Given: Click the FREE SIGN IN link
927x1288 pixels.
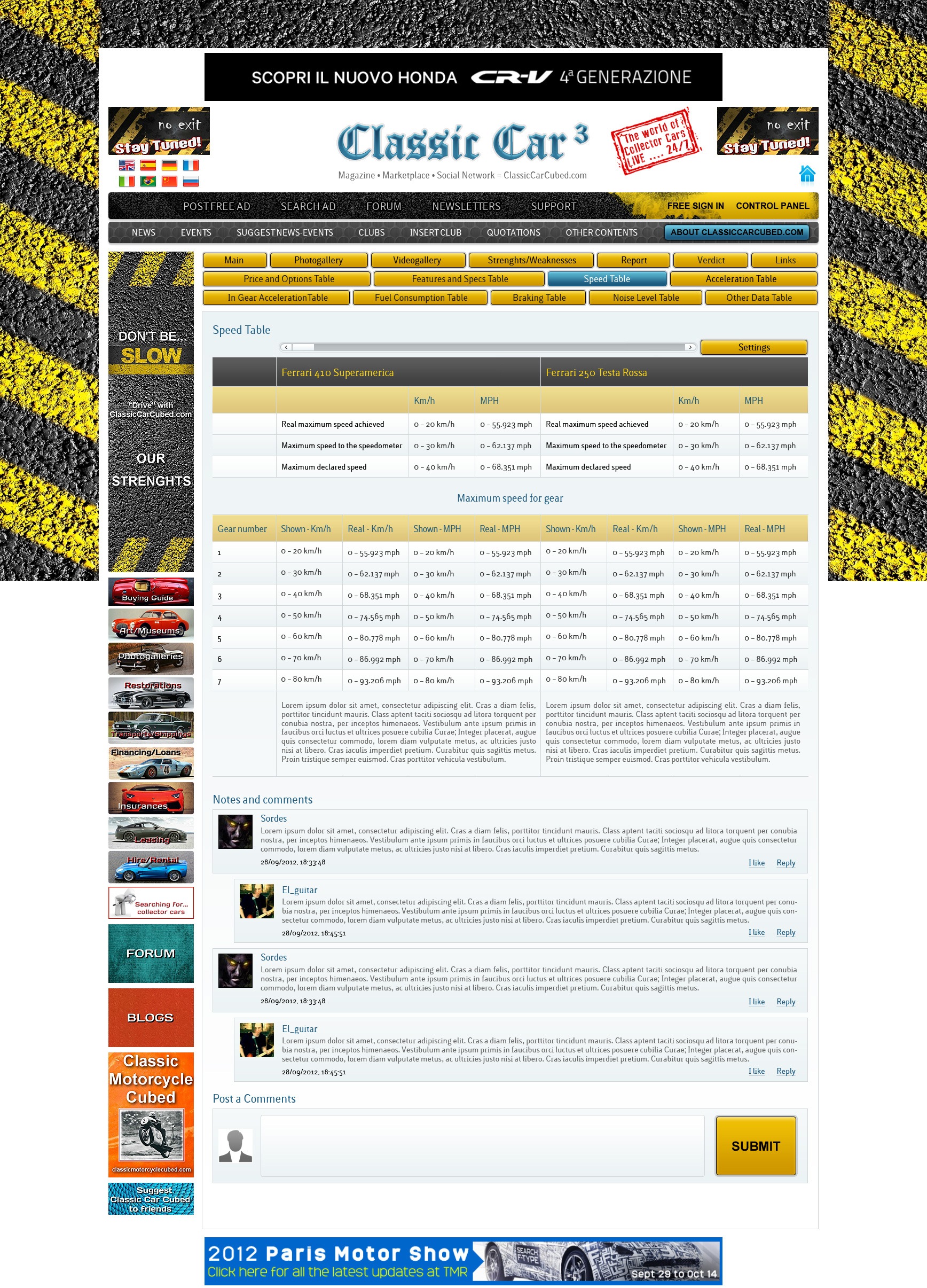Looking at the screenshot, I should [695, 206].
